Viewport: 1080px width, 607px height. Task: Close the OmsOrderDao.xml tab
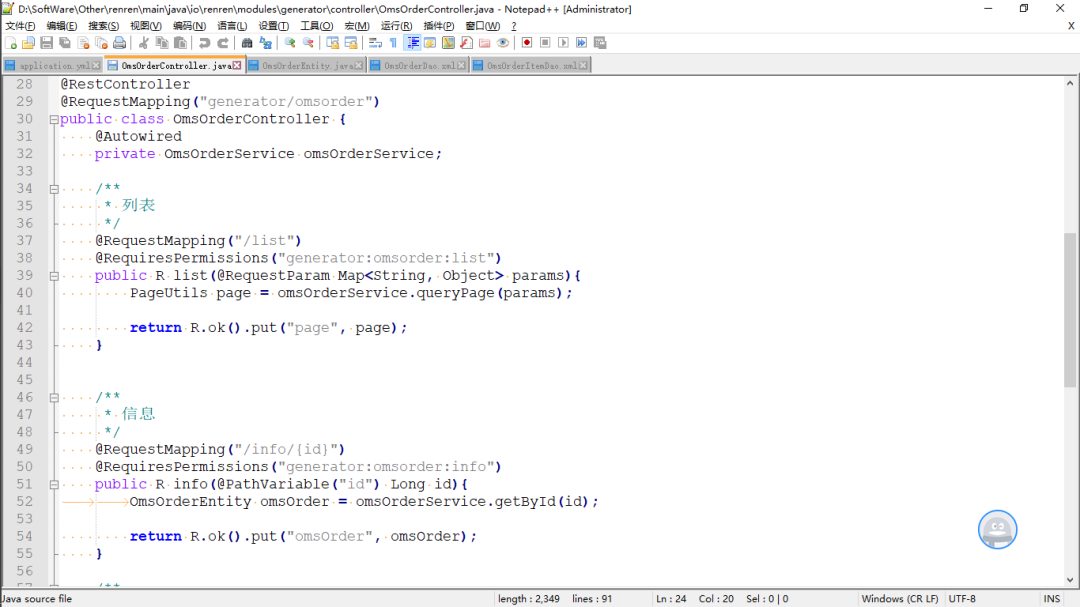pyautogui.click(x=462, y=66)
